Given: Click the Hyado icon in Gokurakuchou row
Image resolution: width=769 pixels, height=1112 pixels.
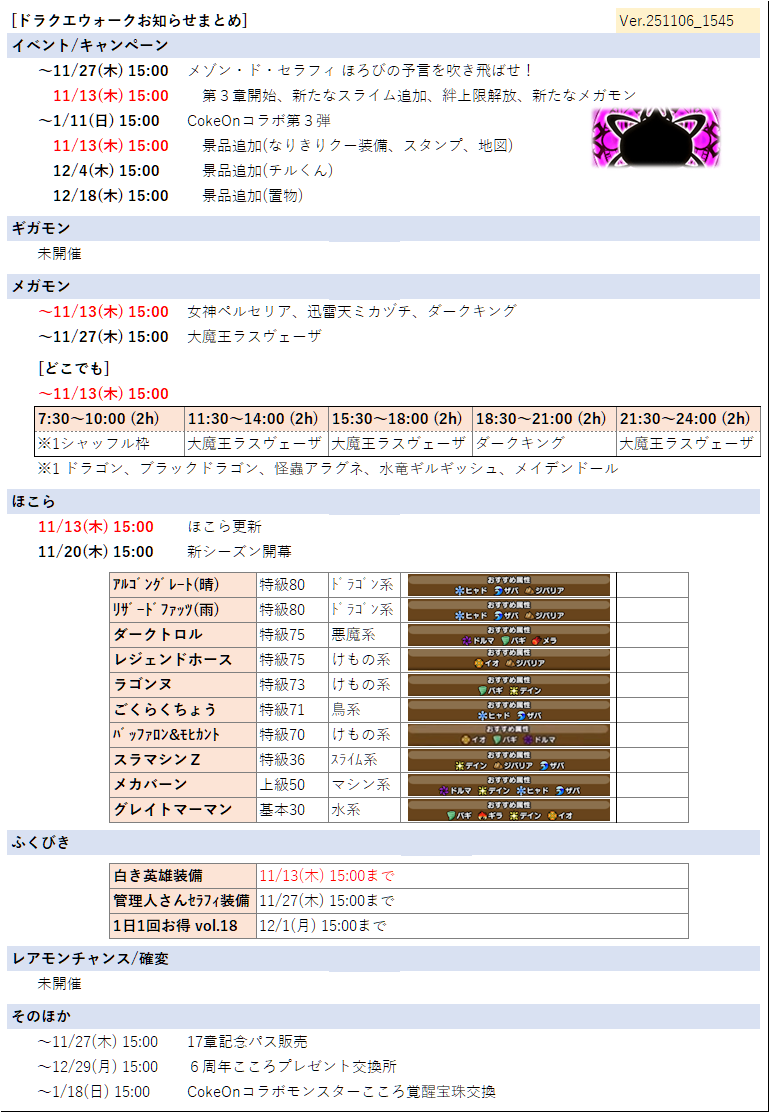Looking at the screenshot, I should (x=483, y=715).
